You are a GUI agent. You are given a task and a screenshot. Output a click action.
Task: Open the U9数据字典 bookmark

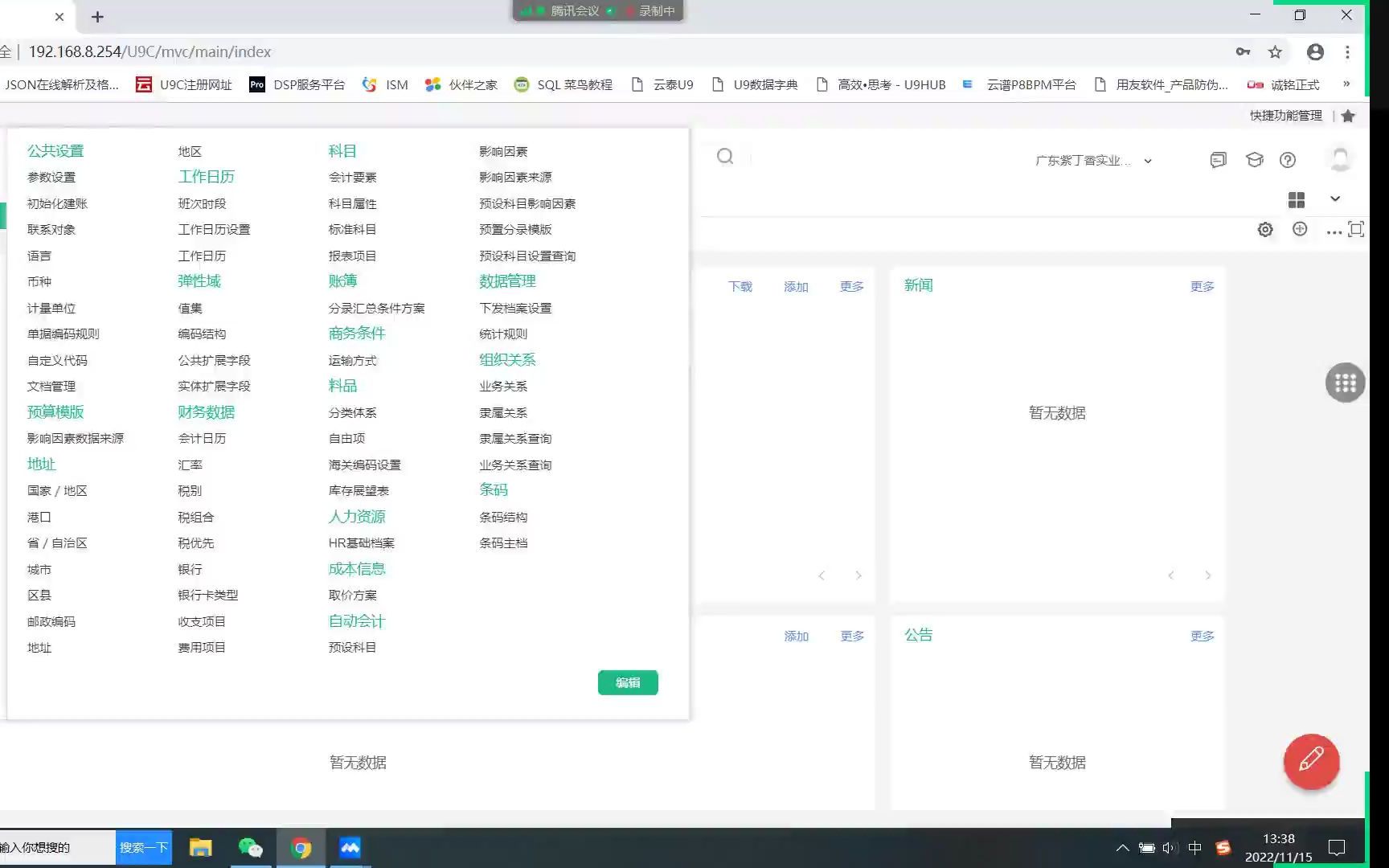point(754,84)
